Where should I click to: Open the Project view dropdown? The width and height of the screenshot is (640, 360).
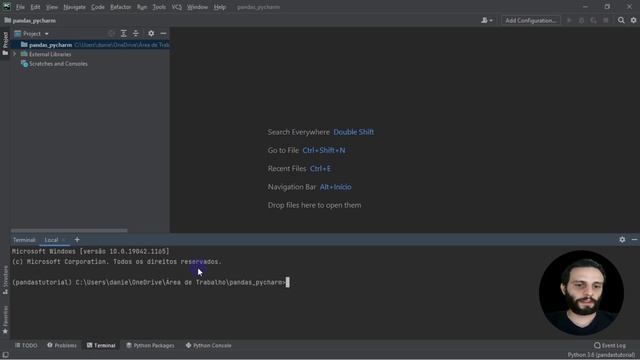tap(31, 33)
